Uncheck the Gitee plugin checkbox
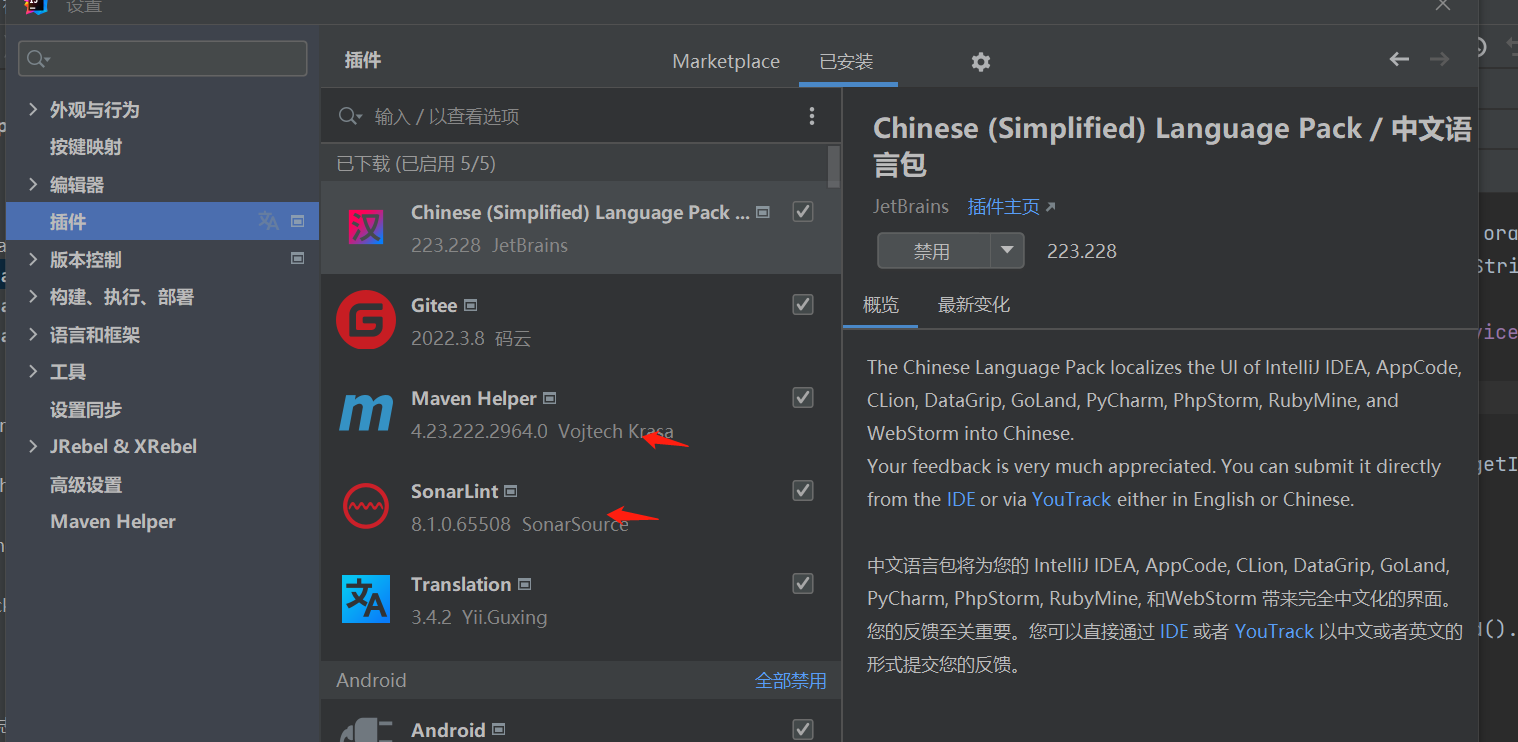 pyautogui.click(x=803, y=304)
